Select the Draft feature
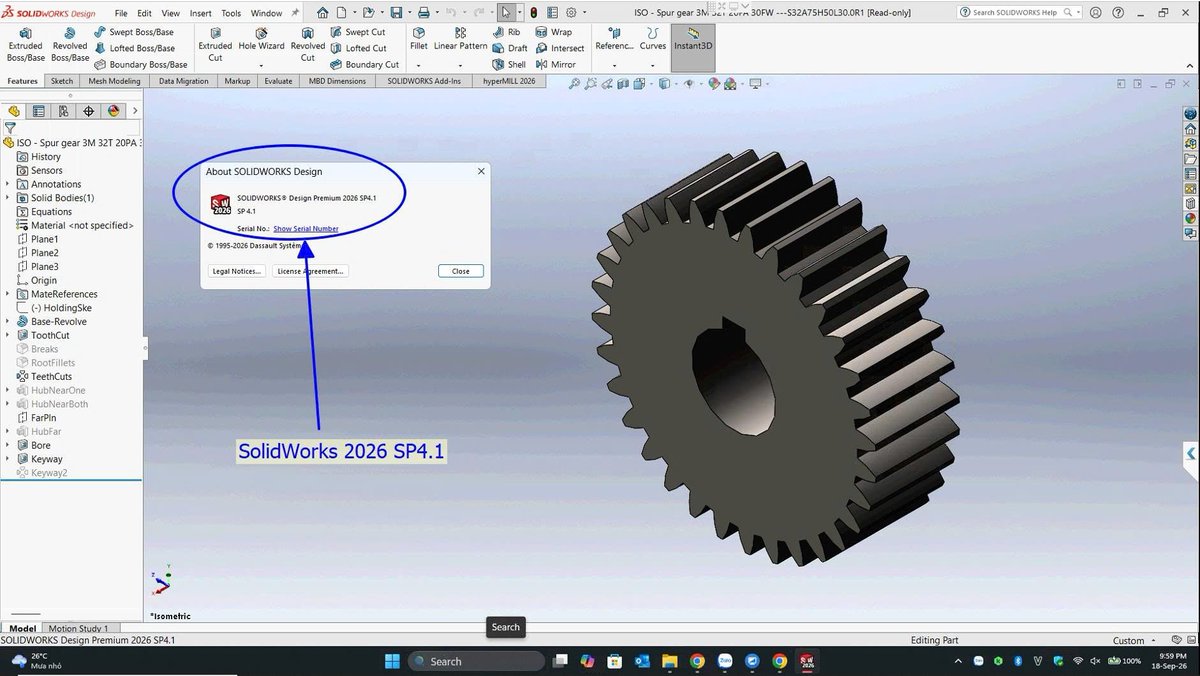1200x676 pixels. point(510,48)
